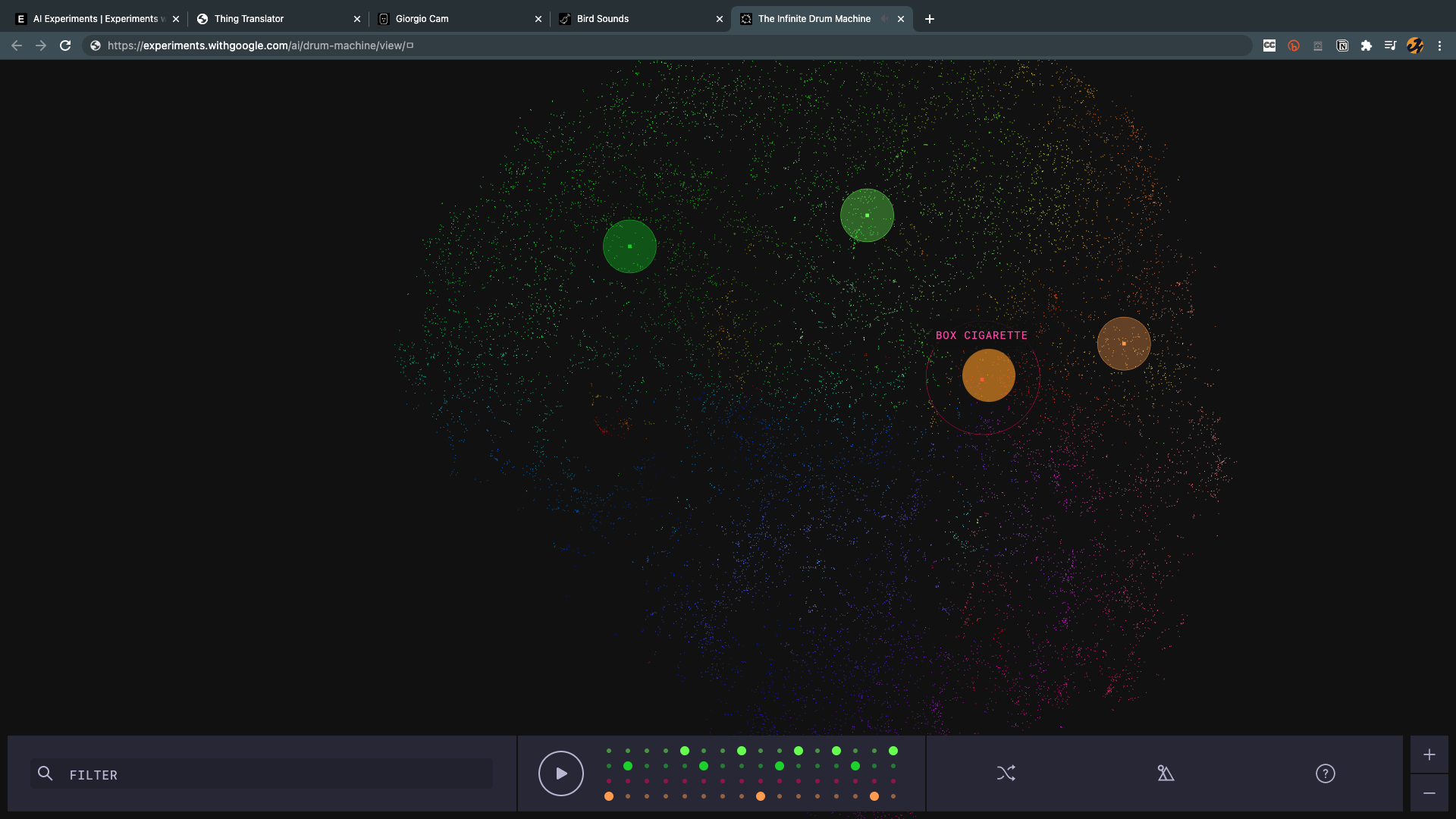Toggle first step of the red sequencer row
Screen dimensions: 1456x819
tap(609, 781)
